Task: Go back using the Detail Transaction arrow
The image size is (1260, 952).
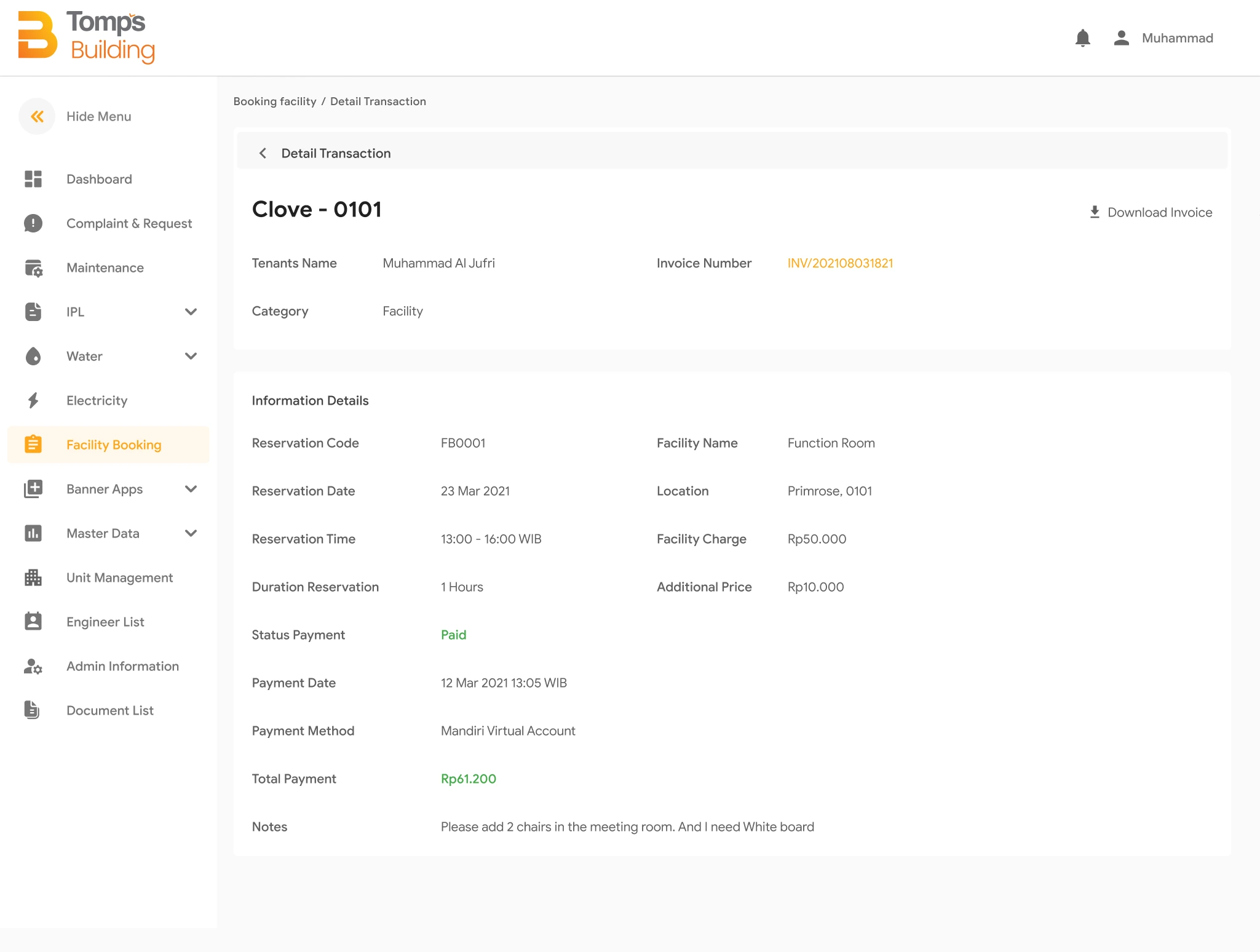Action: [x=263, y=153]
